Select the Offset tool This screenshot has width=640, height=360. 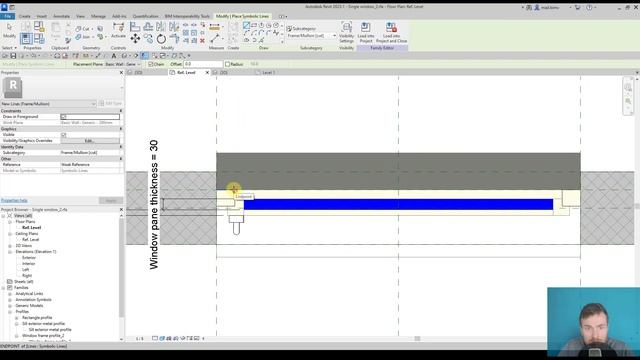tap(148, 27)
